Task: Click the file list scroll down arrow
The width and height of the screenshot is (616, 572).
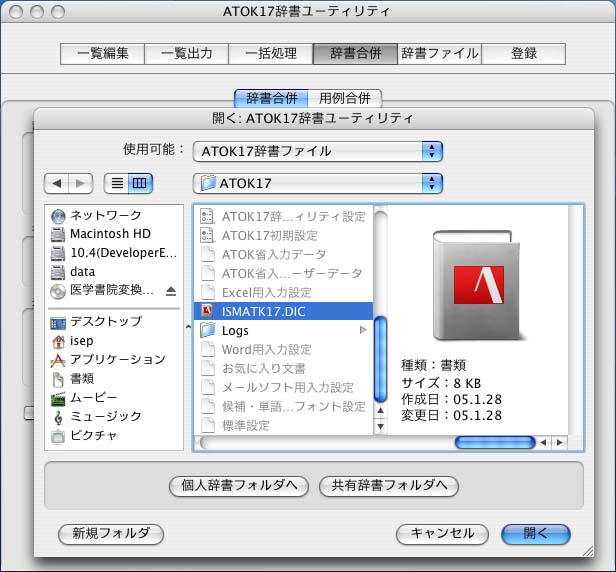Action: tap(380, 426)
